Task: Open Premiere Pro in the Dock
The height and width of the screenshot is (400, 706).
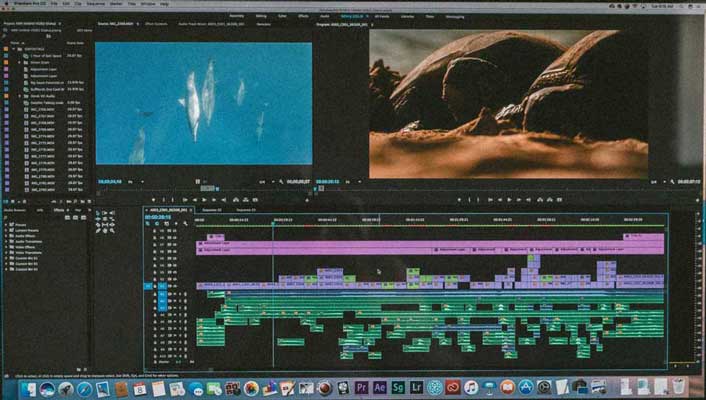Action: (x=361, y=387)
